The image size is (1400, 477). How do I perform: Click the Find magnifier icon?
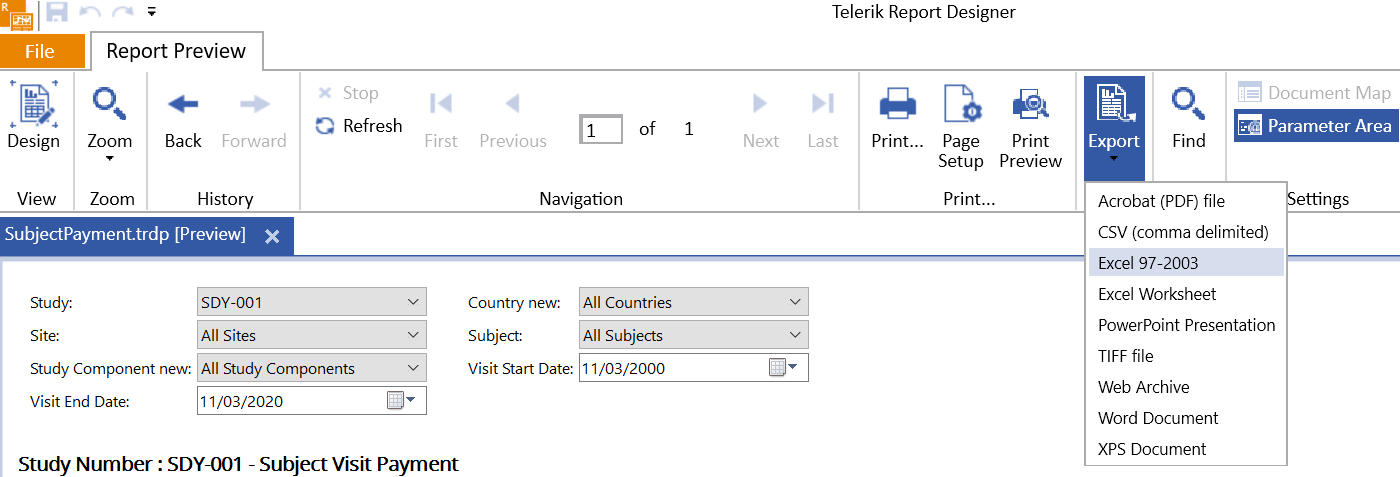pos(1188,104)
